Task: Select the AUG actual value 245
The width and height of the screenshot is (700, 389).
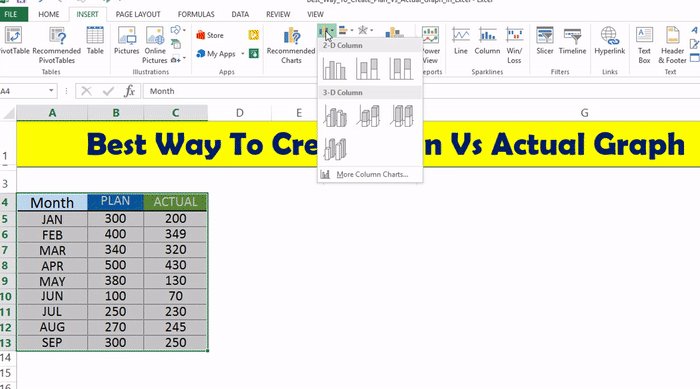Action: pyautogui.click(x=175, y=327)
